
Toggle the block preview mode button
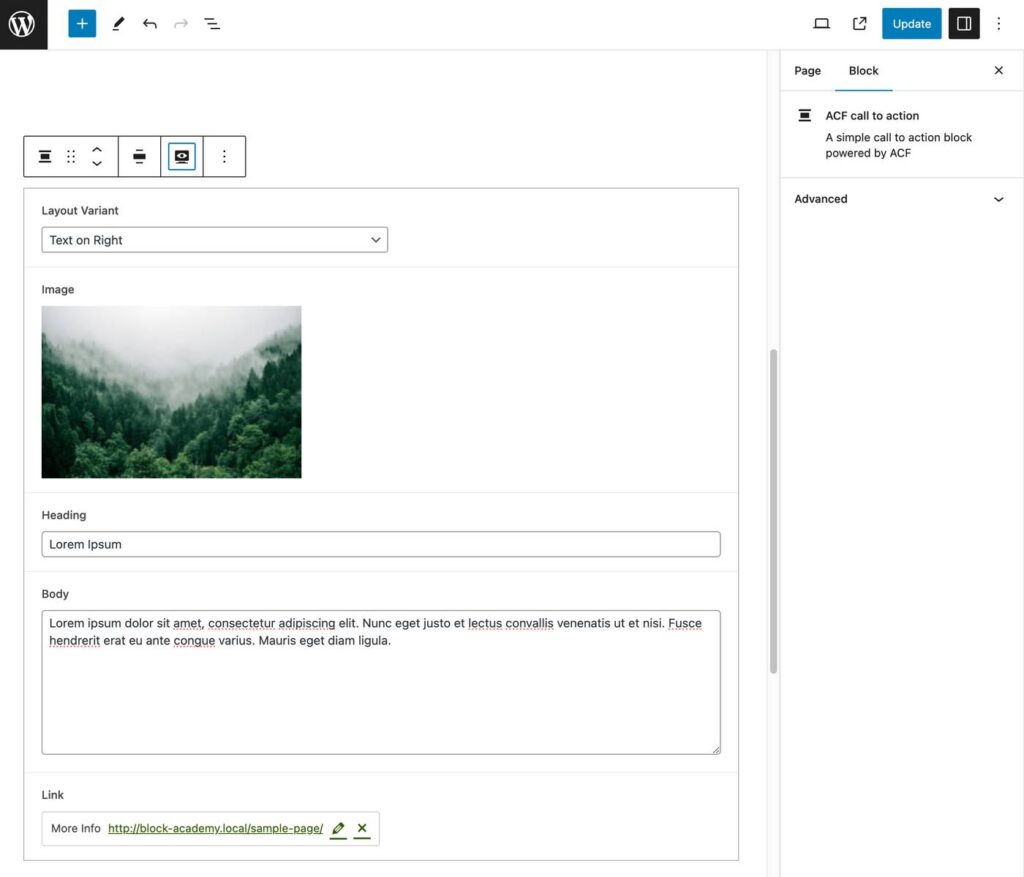point(182,157)
